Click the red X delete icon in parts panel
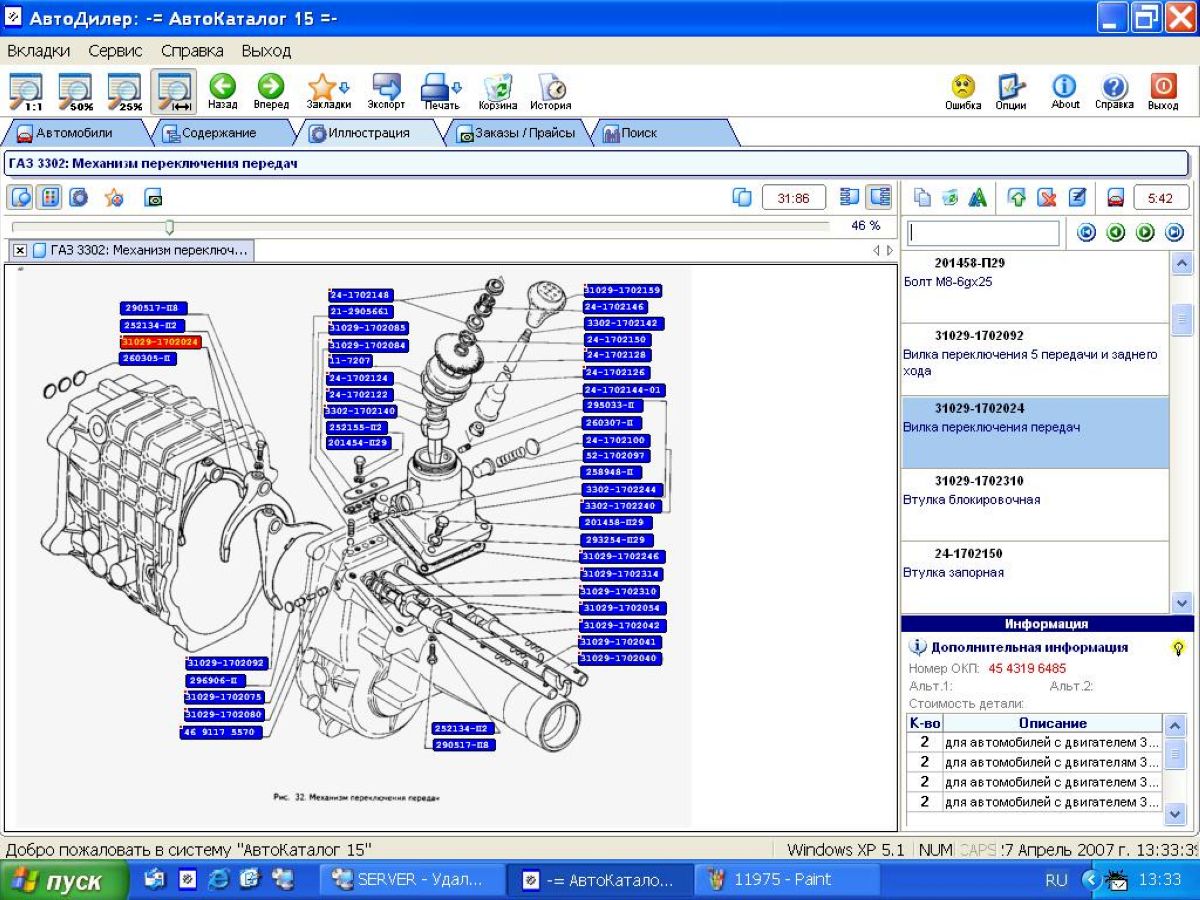The width and height of the screenshot is (1200, 900). [x=1047, y=198]
